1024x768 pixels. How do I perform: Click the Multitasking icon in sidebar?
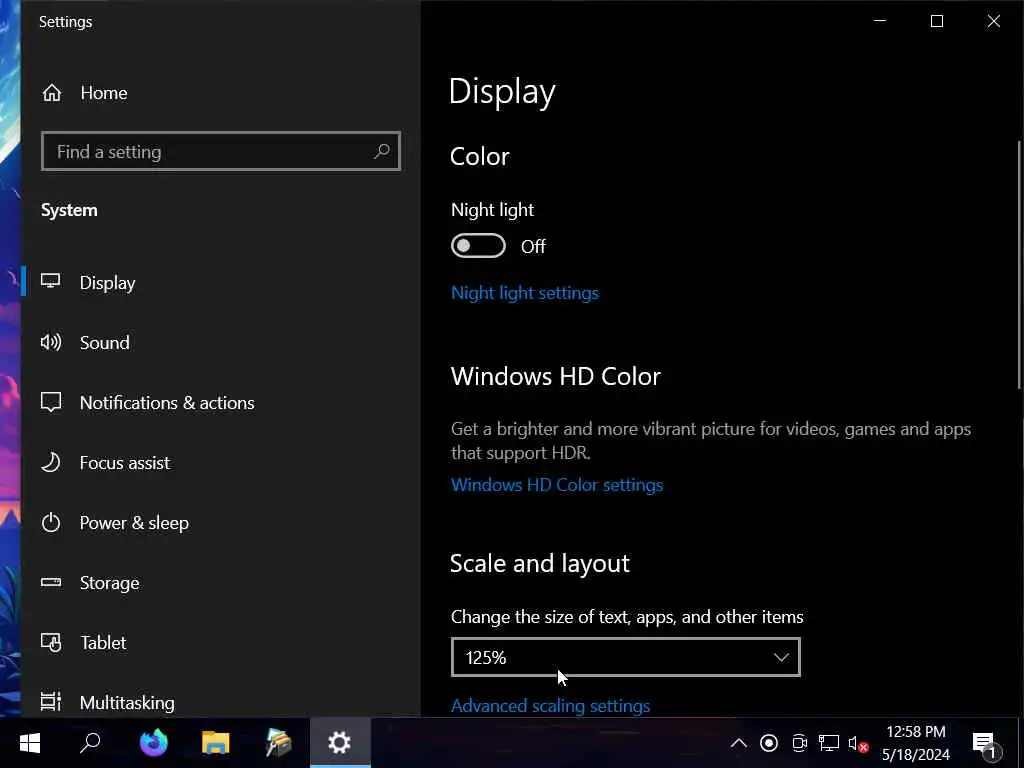pos(50,702)
